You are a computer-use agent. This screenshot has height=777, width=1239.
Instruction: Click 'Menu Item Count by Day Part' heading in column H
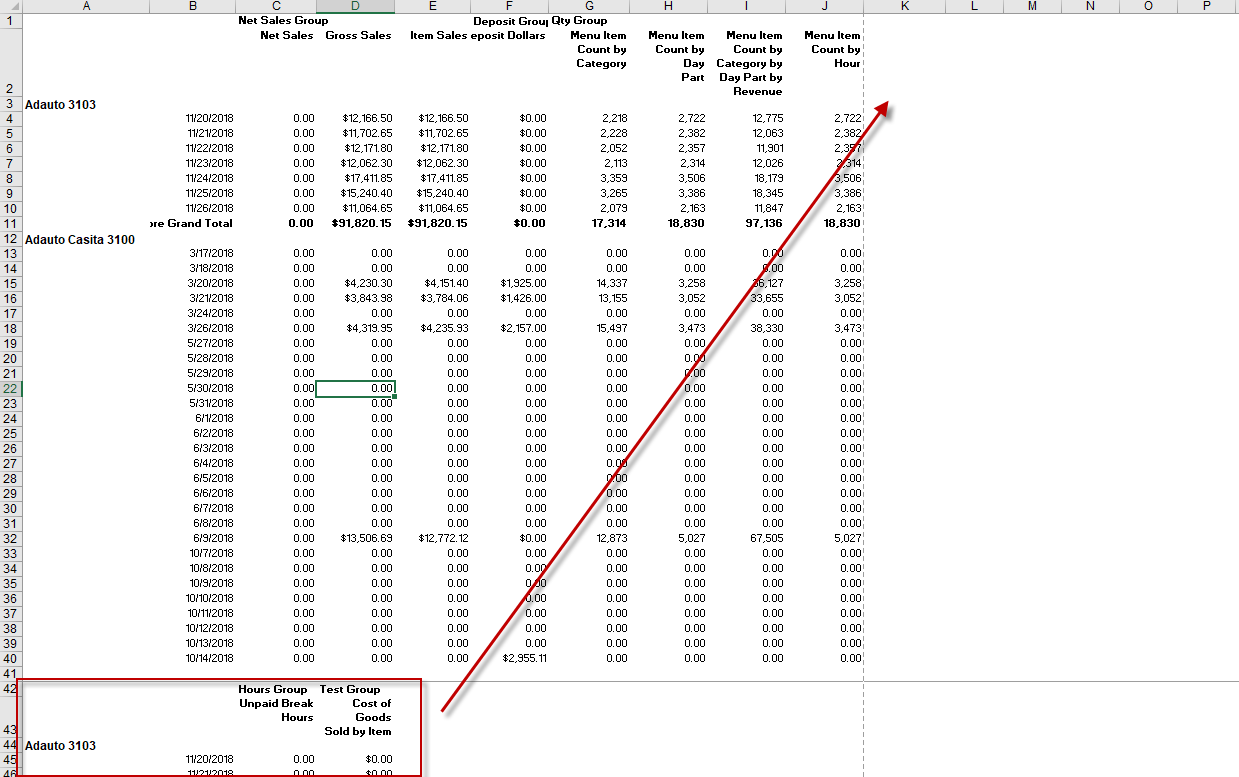click(675, 56)
